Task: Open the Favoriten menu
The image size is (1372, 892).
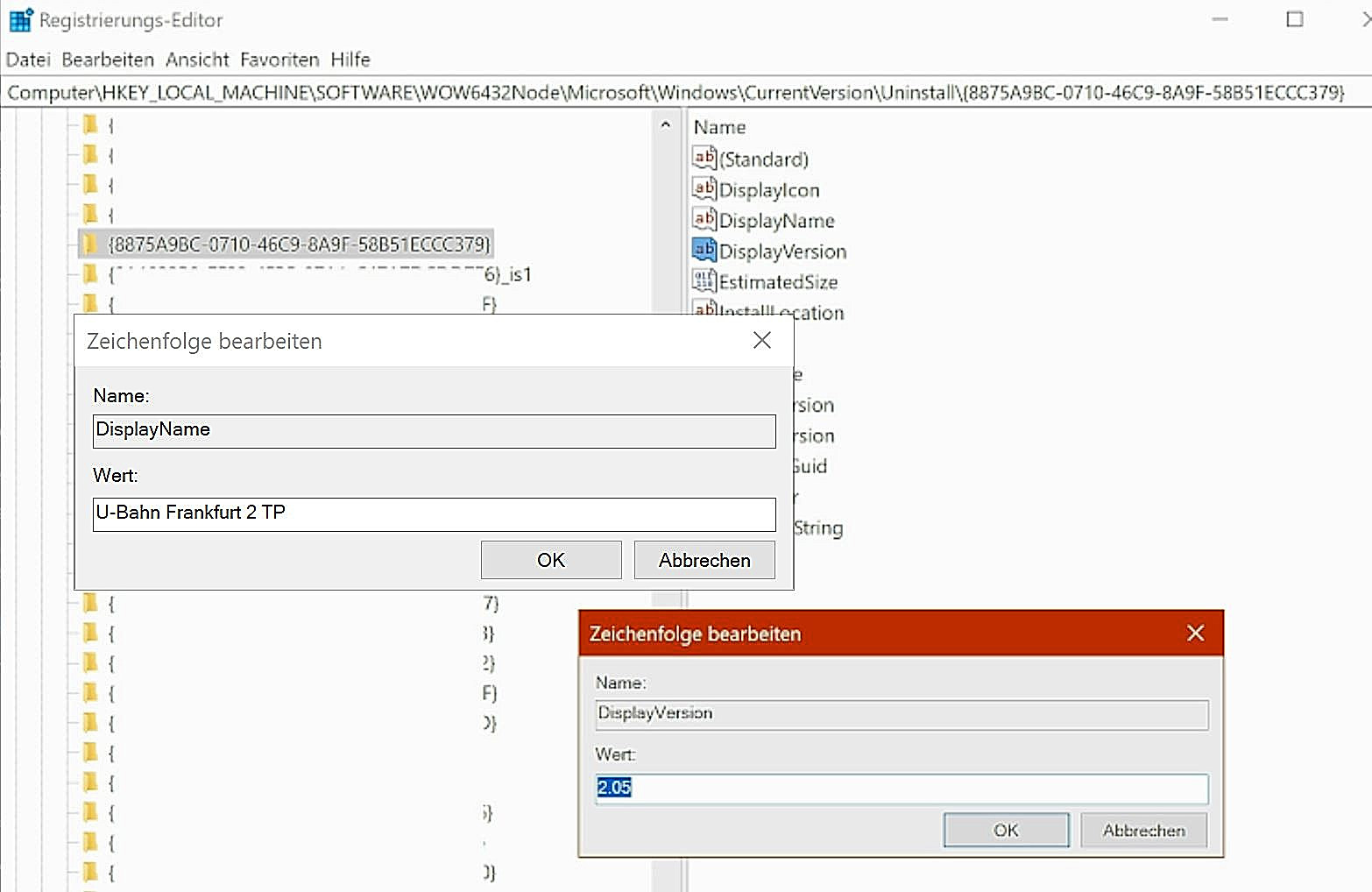Action: tap(279, 60)
